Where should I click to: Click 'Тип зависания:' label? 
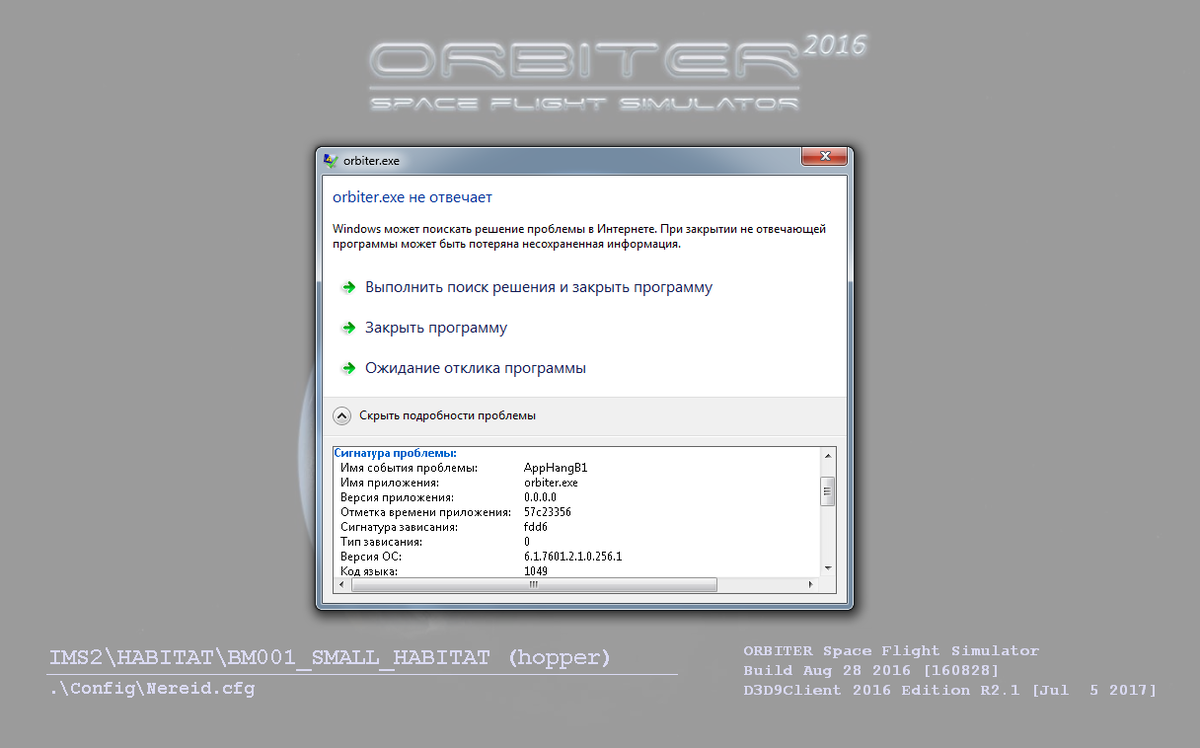(x=379, y=541)
